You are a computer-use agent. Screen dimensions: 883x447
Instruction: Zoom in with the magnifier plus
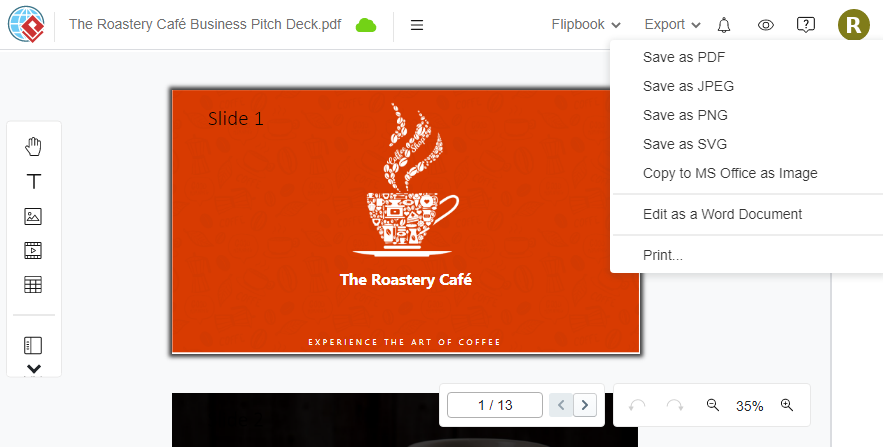[787, 405]
